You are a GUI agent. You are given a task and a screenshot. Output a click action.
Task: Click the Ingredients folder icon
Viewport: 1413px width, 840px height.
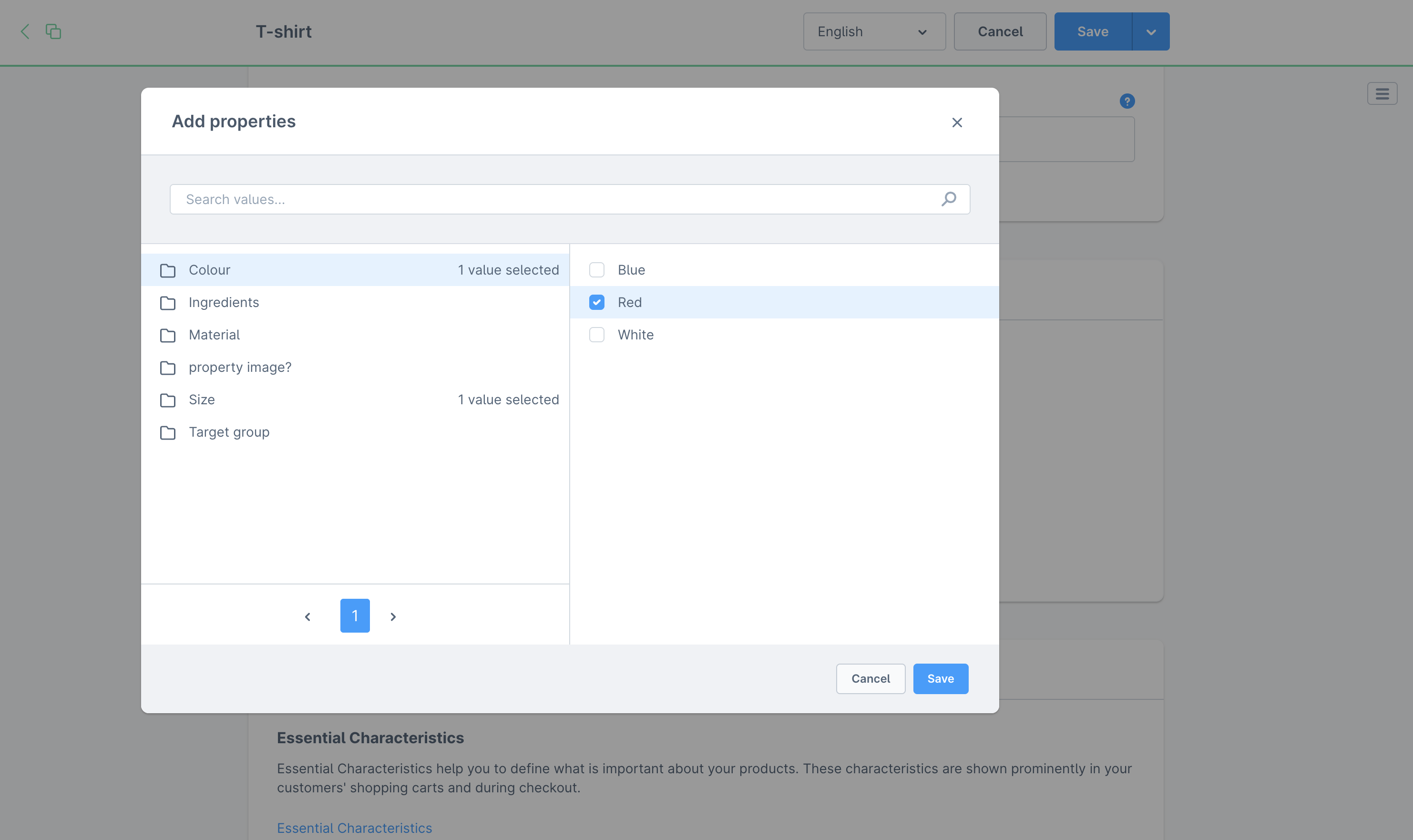click(x=167, y=303)
